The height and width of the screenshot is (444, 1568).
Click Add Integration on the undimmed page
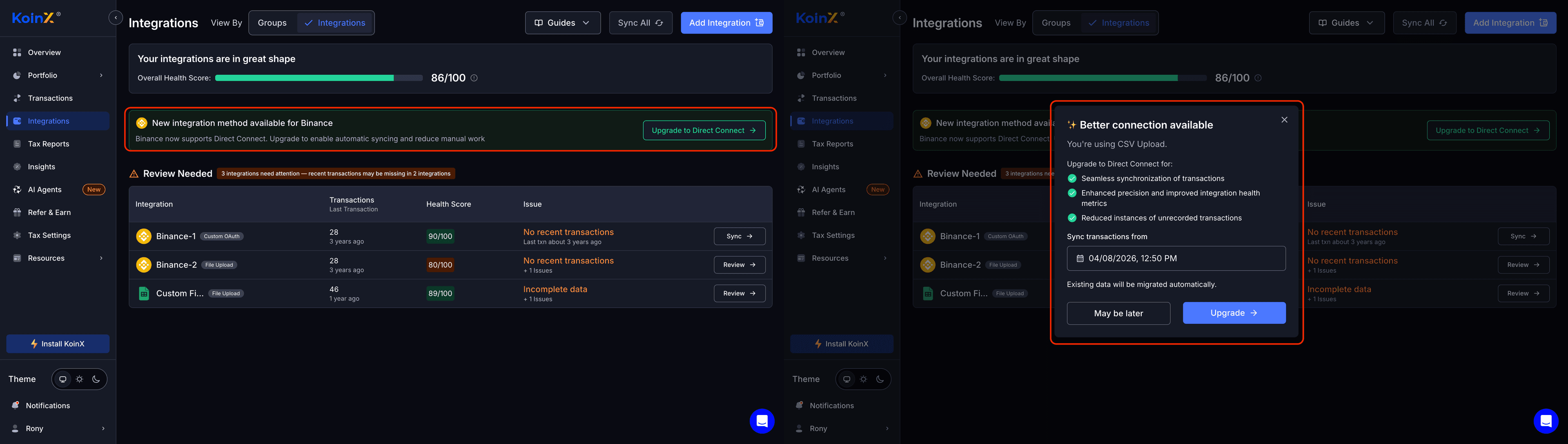coord(726,22)
